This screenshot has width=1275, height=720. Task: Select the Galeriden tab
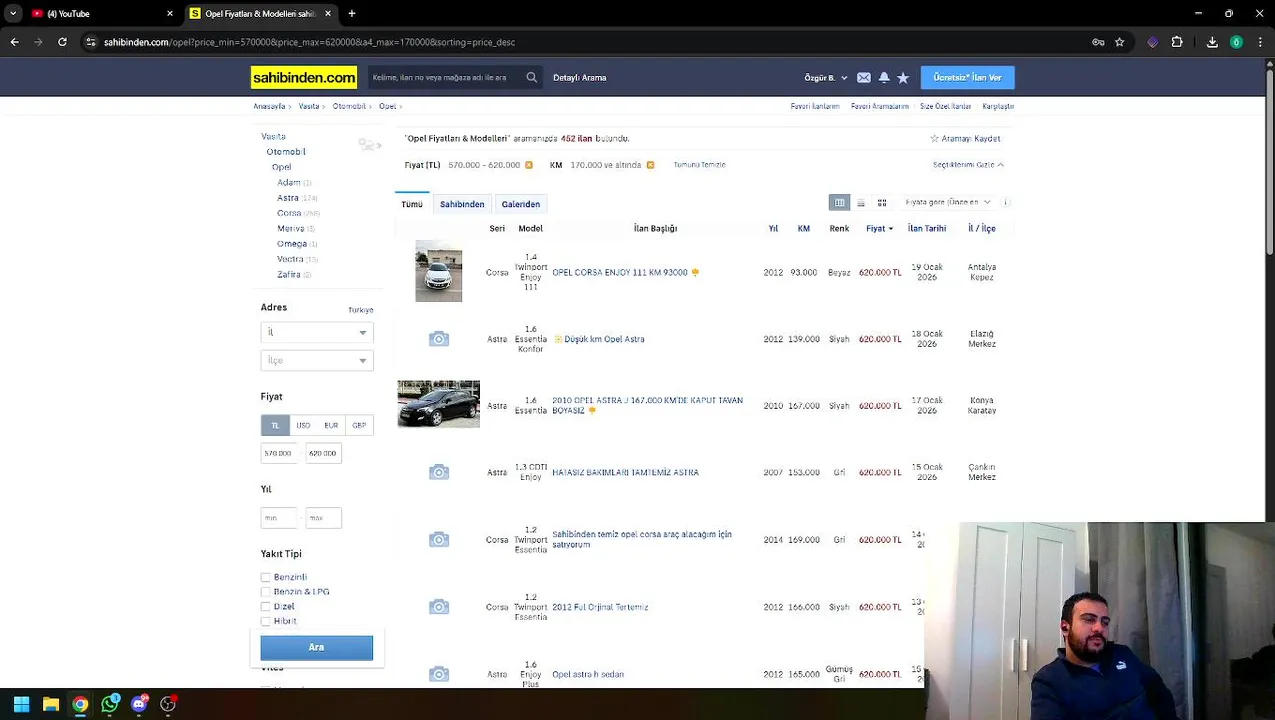click(521, 204)
